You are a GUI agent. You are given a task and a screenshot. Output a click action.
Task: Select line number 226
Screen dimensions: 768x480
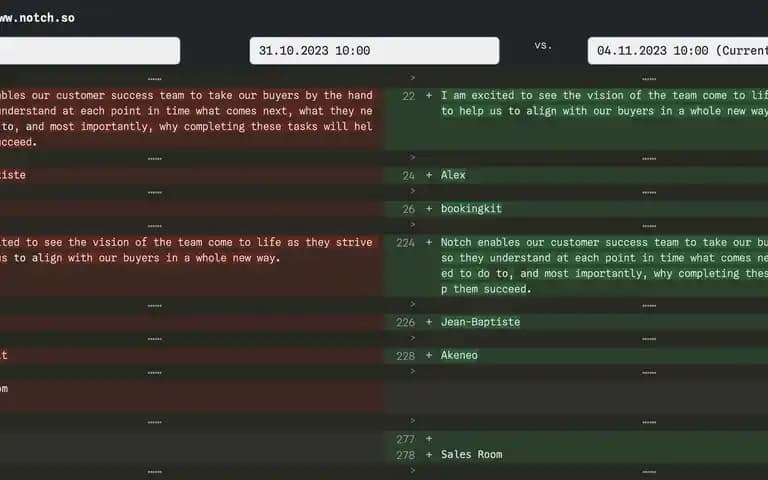click(406, 323)
